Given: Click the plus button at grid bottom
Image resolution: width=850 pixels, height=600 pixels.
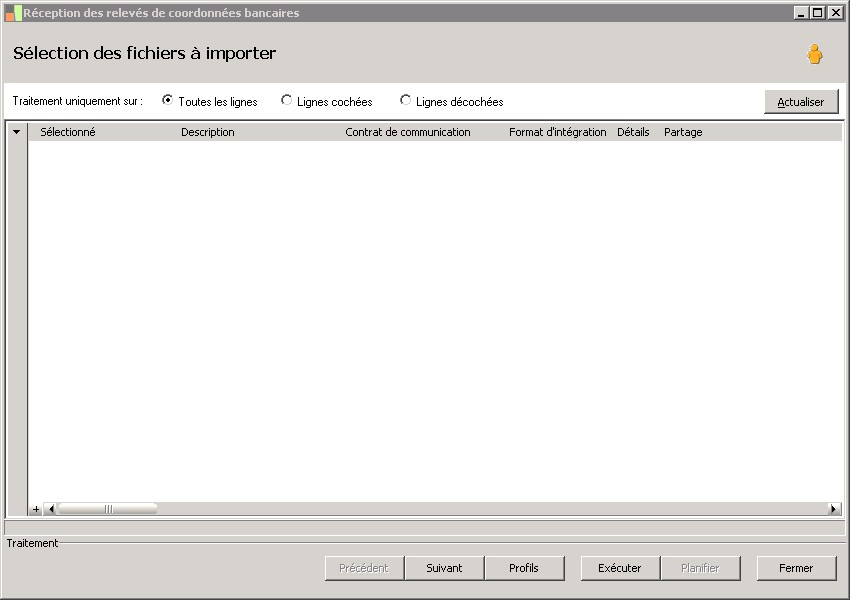Looking at the screenshot, I should click(36, 509).
